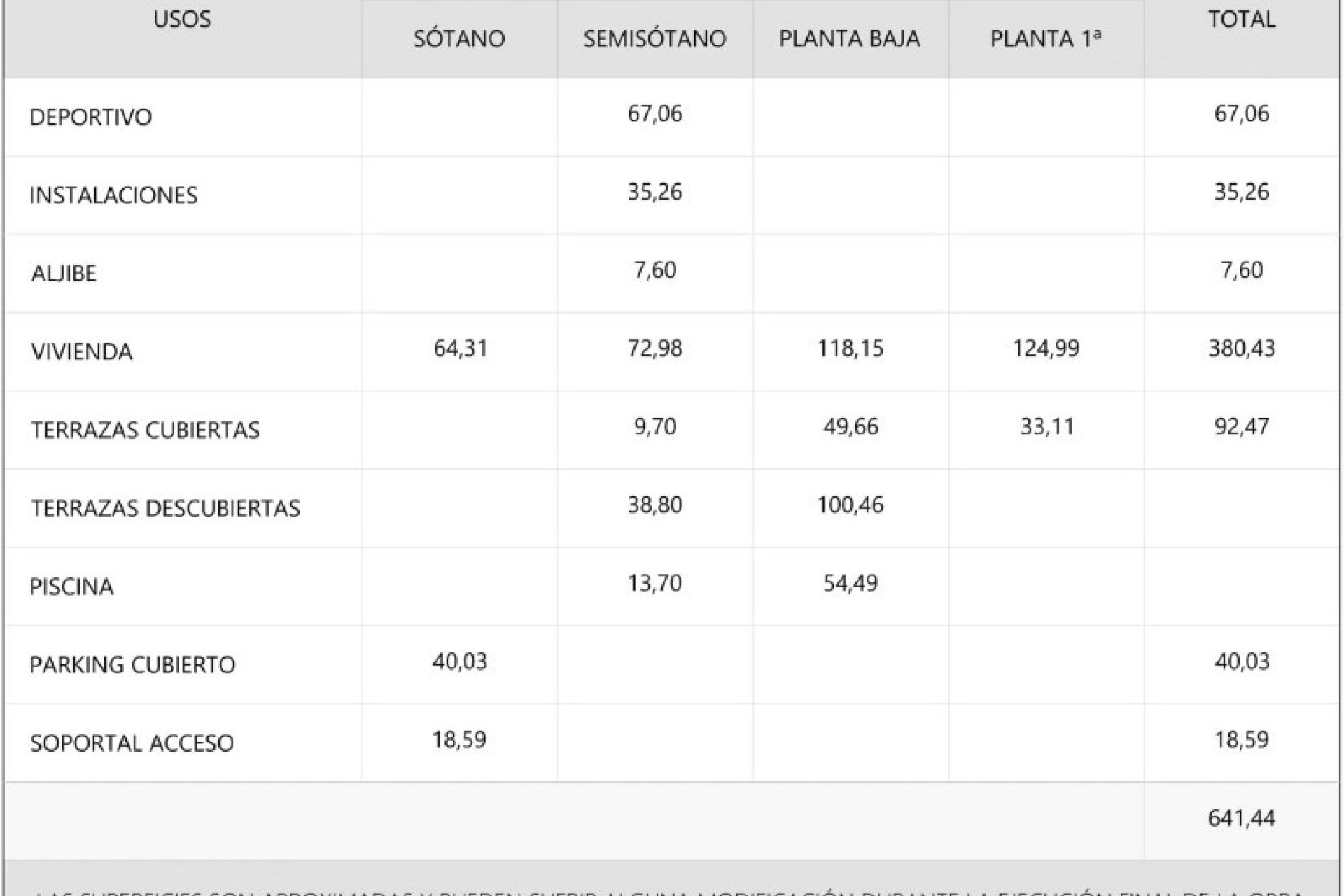Select the TERRAZAS DESCUBIERTAS row label

point(165,508)
